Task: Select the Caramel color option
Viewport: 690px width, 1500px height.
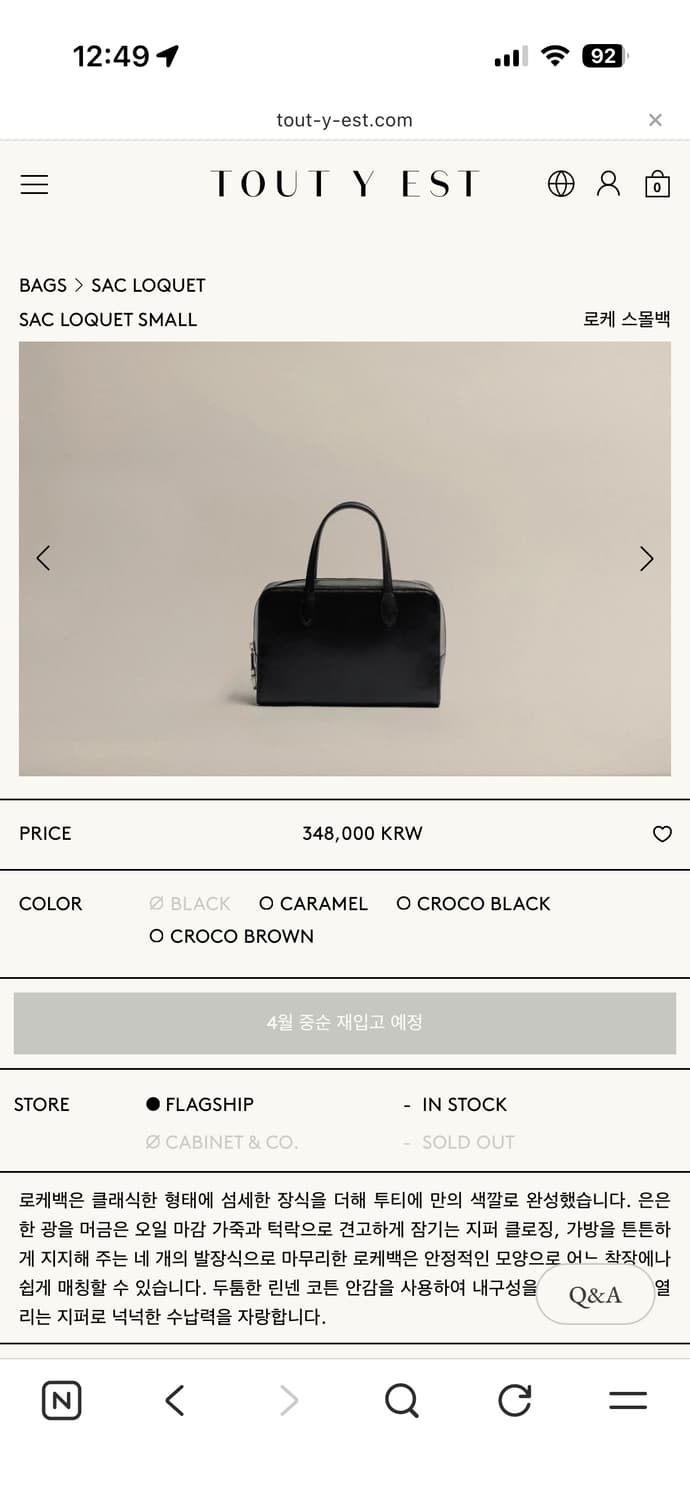Action: click(313, 904)
